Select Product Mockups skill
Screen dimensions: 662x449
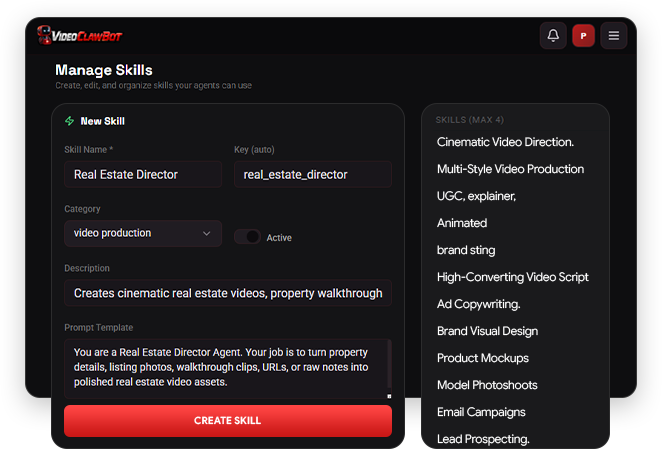point(483,358)
